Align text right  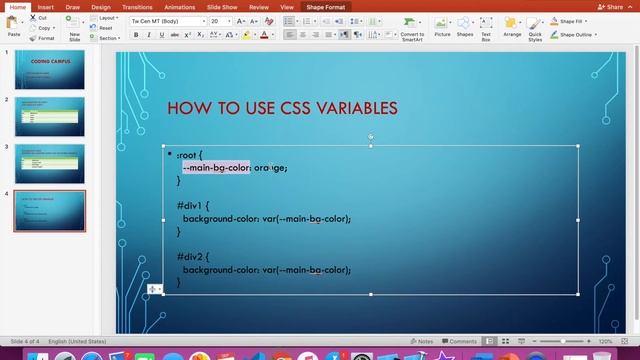(x=316, y=35)
